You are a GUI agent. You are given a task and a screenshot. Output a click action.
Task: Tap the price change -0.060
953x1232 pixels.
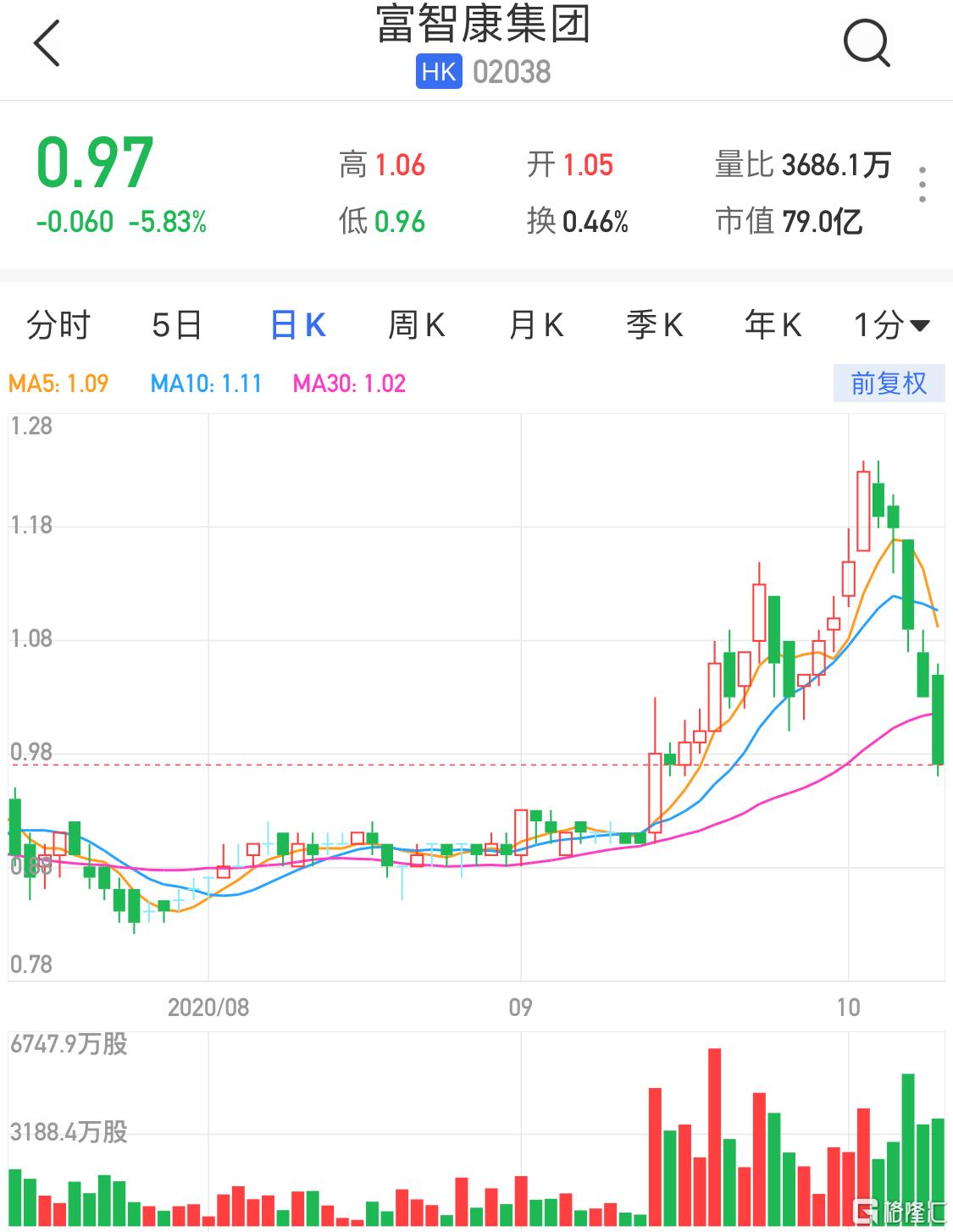[75, 222]
